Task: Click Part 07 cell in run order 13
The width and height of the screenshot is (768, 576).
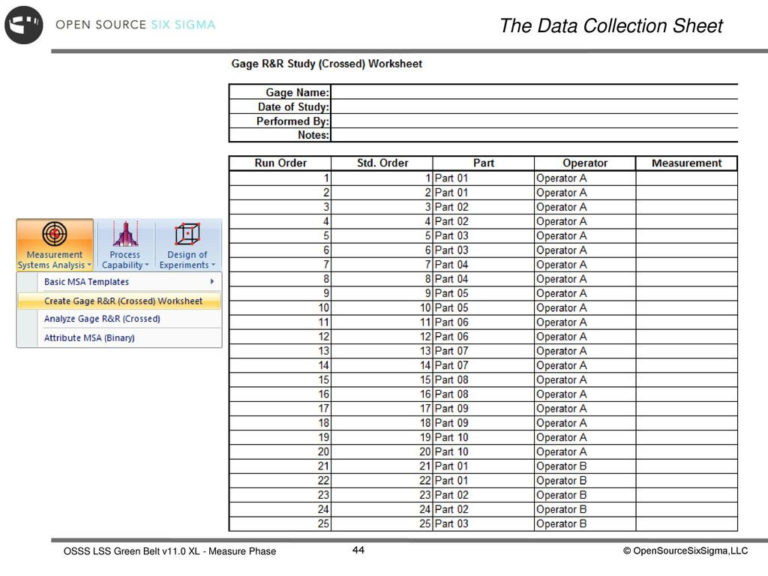Action: tap(483, 351)
